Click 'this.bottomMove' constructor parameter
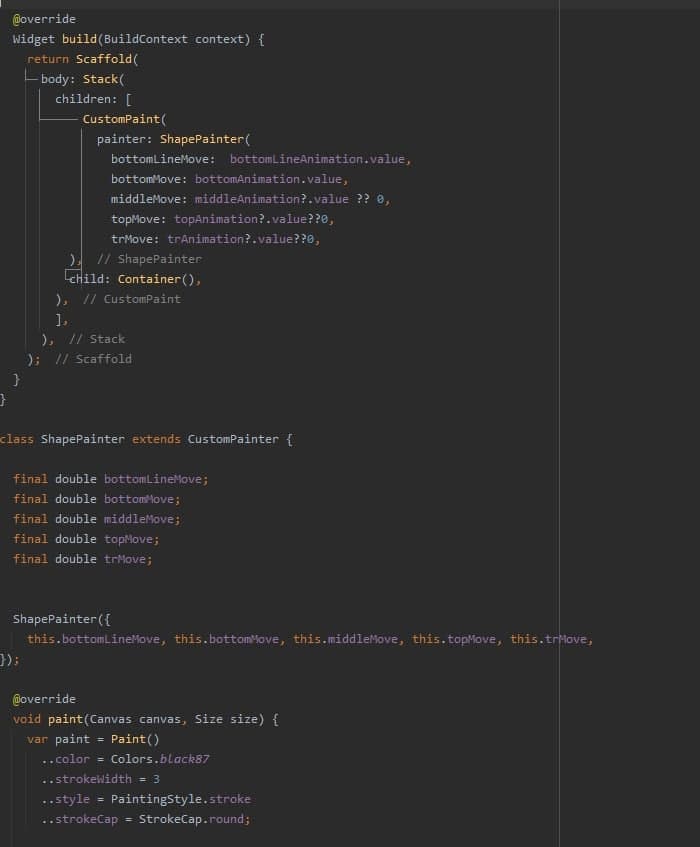700x847 pixels. [x=227, y=638]
